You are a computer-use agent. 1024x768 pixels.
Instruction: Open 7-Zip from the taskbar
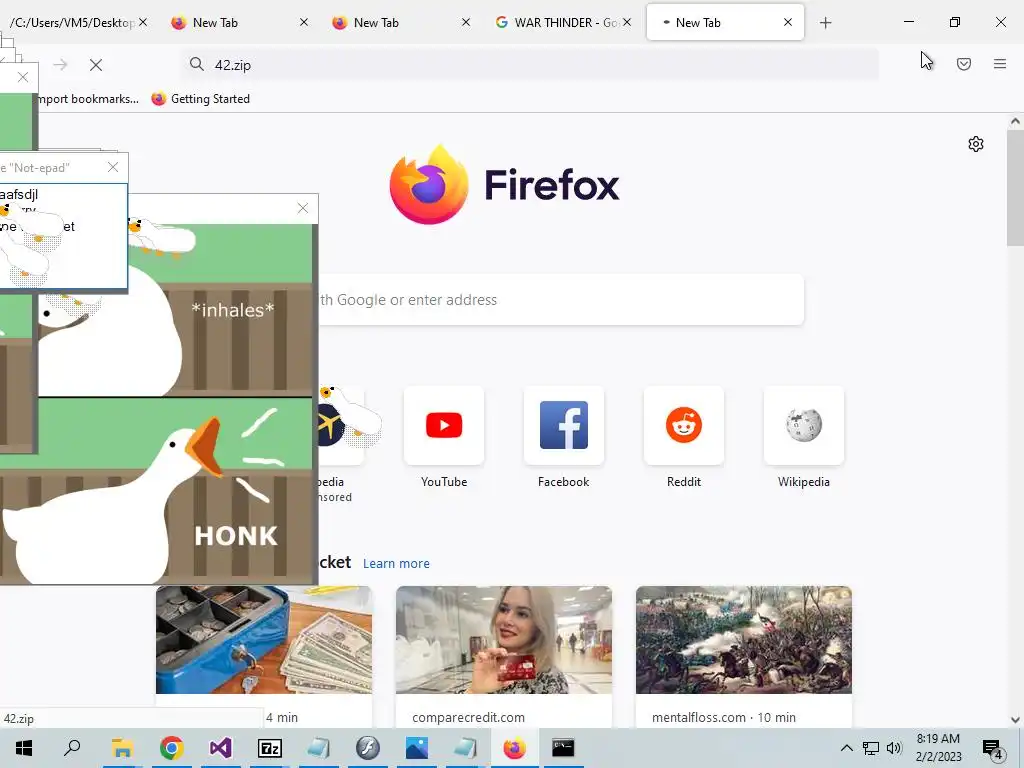coord(269,748)
